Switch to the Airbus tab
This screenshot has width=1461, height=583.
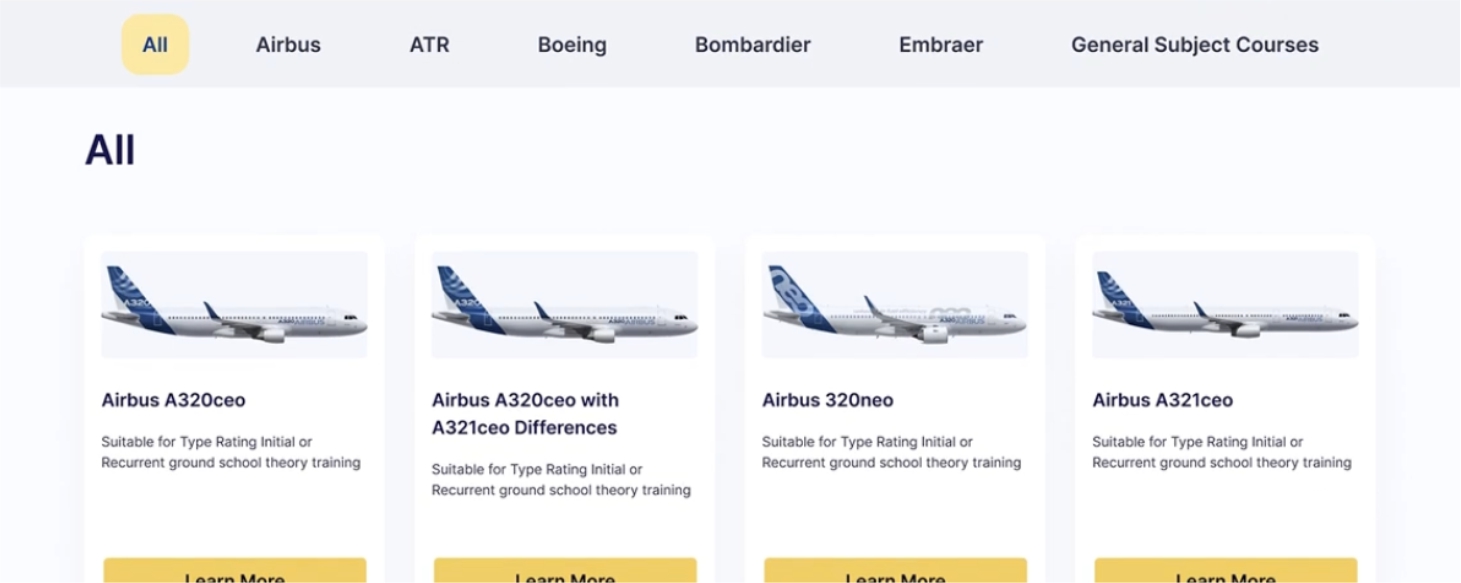coord(288,45)
